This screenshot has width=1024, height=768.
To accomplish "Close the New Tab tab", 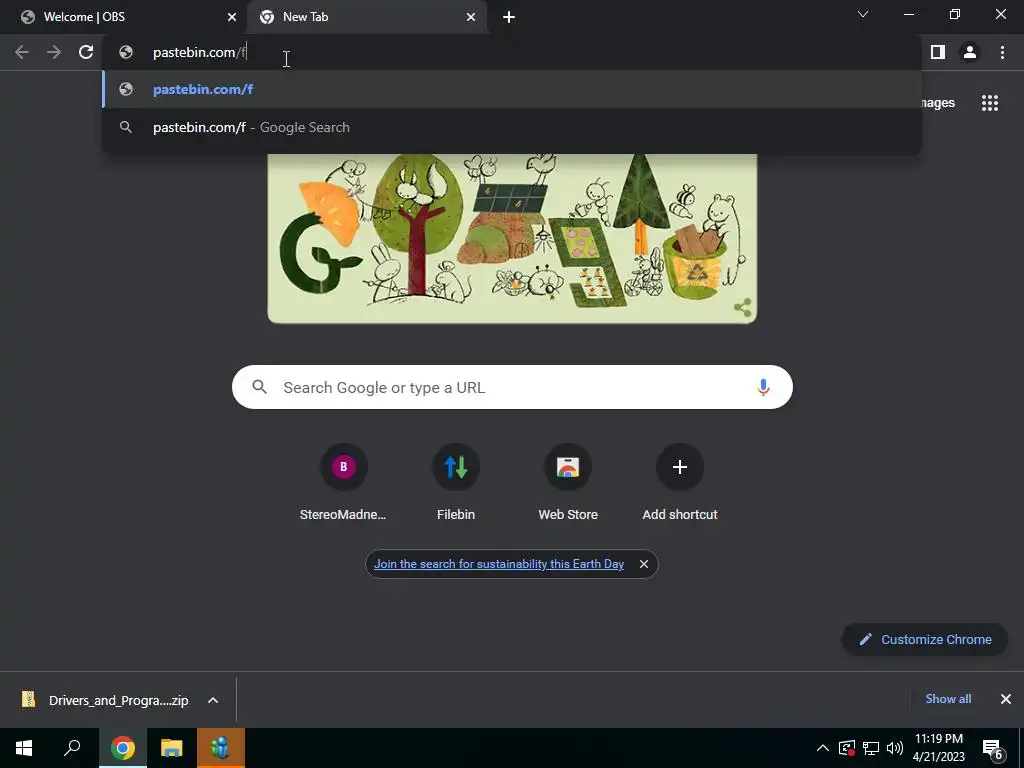I will coord(471,17).
